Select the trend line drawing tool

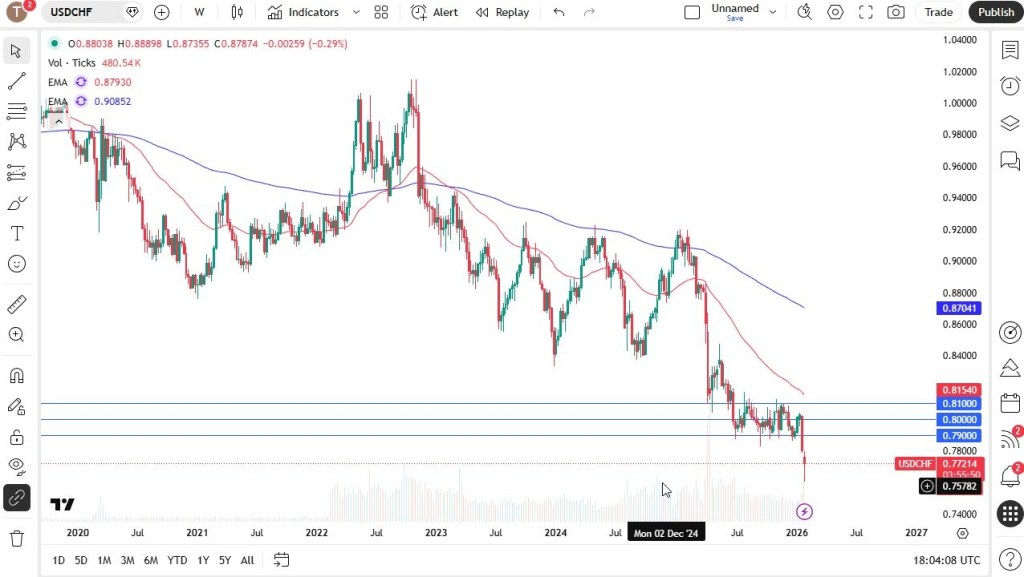click(x=17, y=81)
